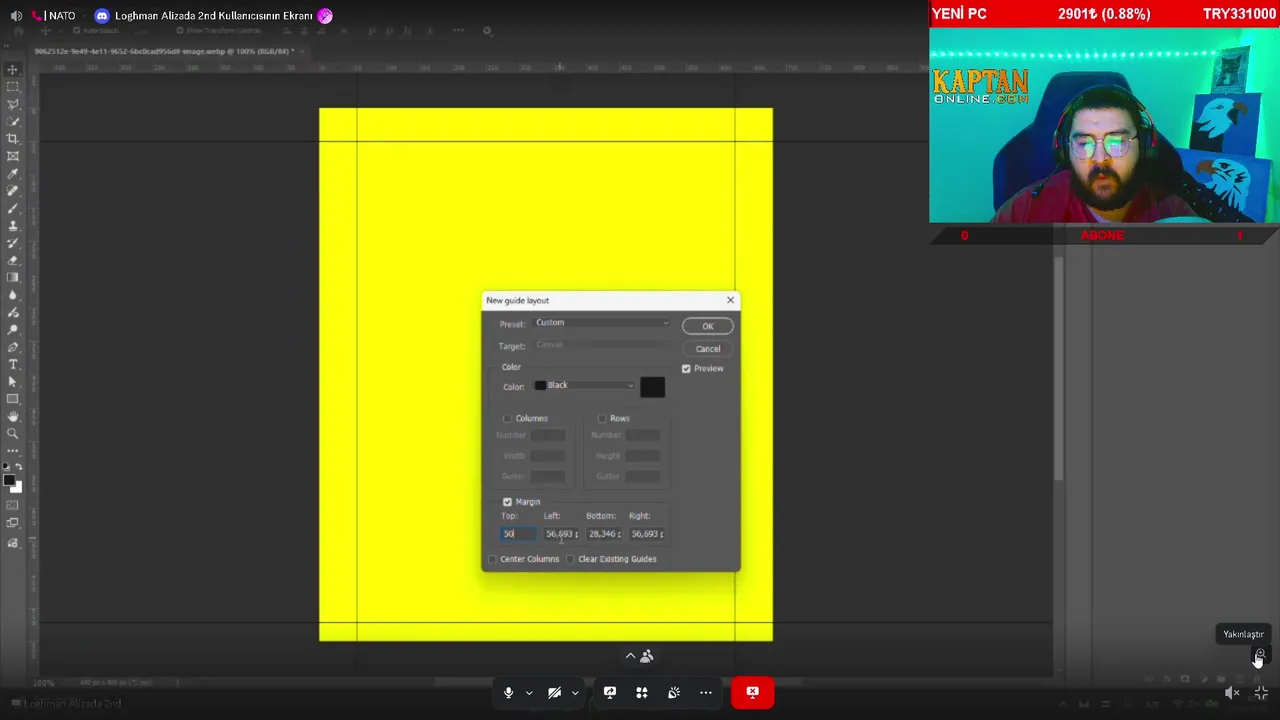Click the muted speaker volume icon
Image resolution: width=1280 pixels, height=720 pixels.
tap(1233, 692)
